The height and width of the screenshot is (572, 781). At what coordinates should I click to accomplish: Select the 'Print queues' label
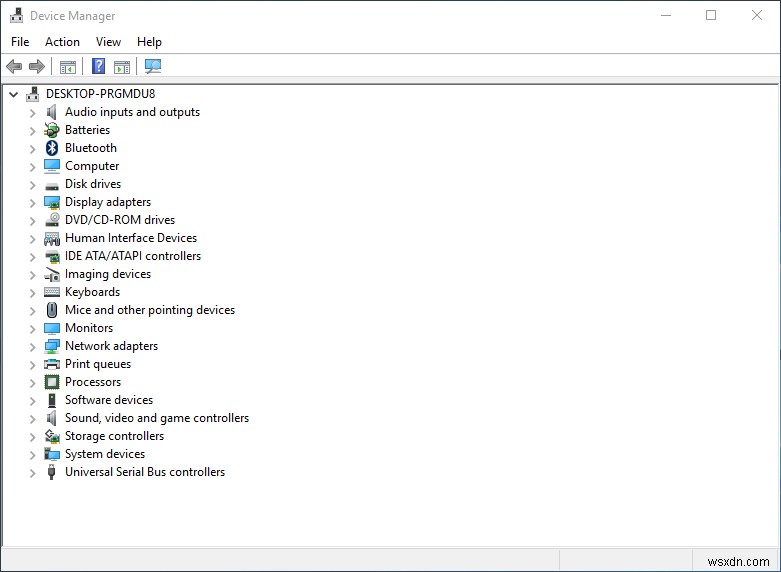coord(98,364)
